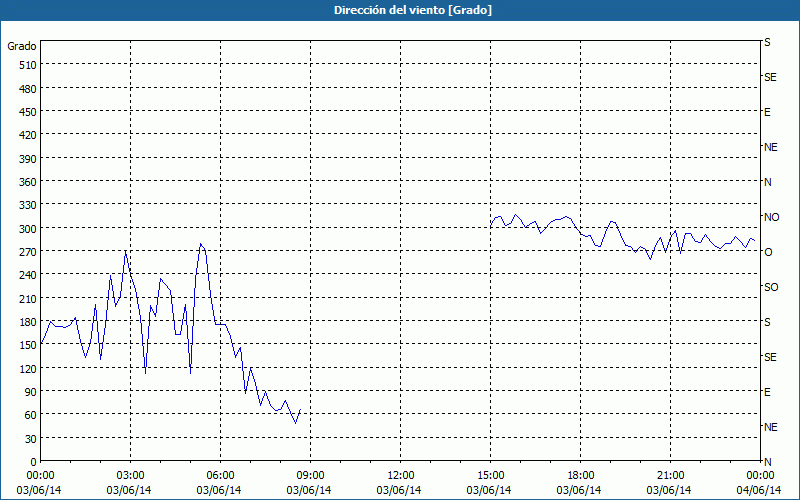Select the 30 degree axis label
The image size is (800, 500).
pyautogui.click(x=31, y=439)
